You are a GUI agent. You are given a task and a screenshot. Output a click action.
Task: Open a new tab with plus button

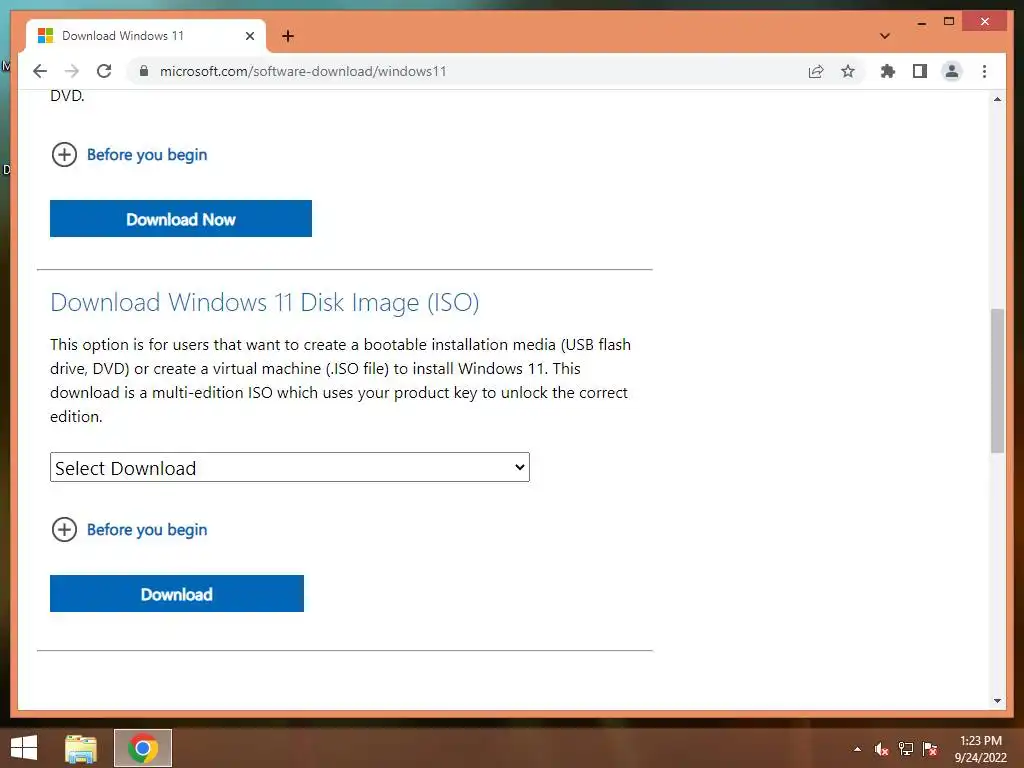[x=288, y=36]
